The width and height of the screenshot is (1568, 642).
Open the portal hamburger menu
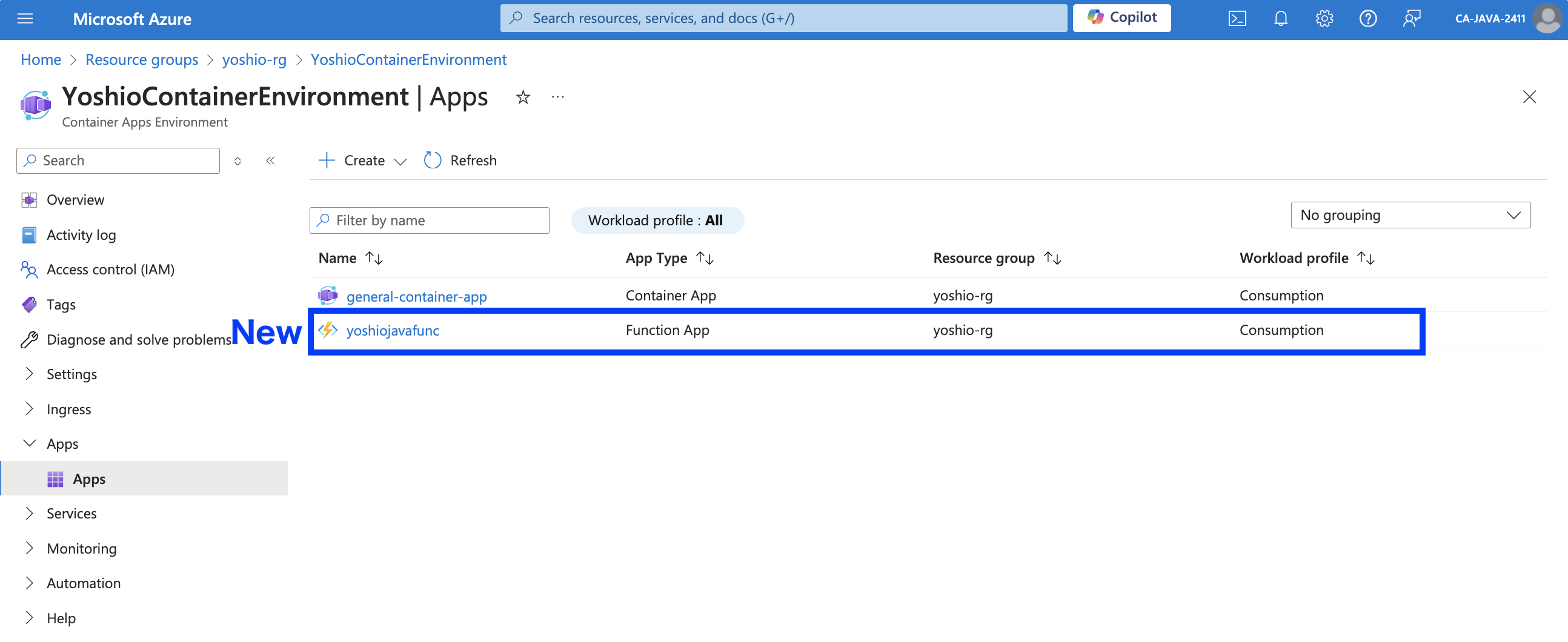point(25,19)
